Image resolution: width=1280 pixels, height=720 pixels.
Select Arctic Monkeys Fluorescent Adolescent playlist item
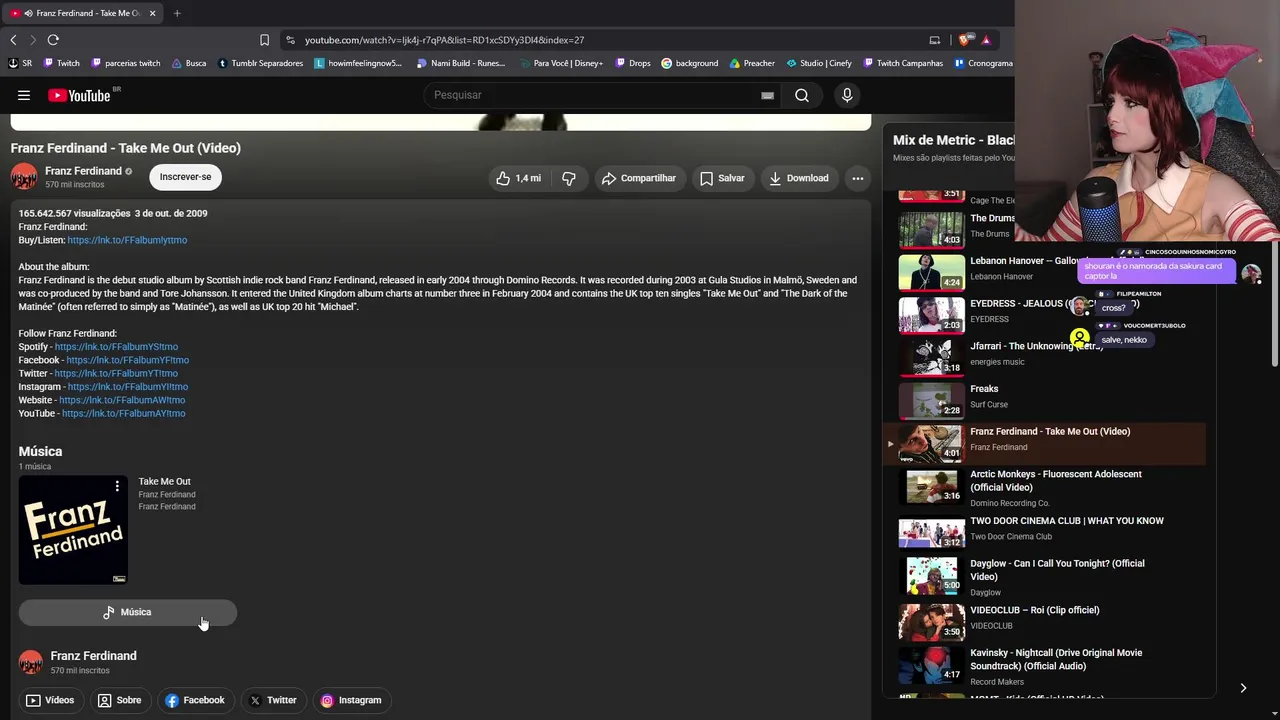tap(1045, 487)
